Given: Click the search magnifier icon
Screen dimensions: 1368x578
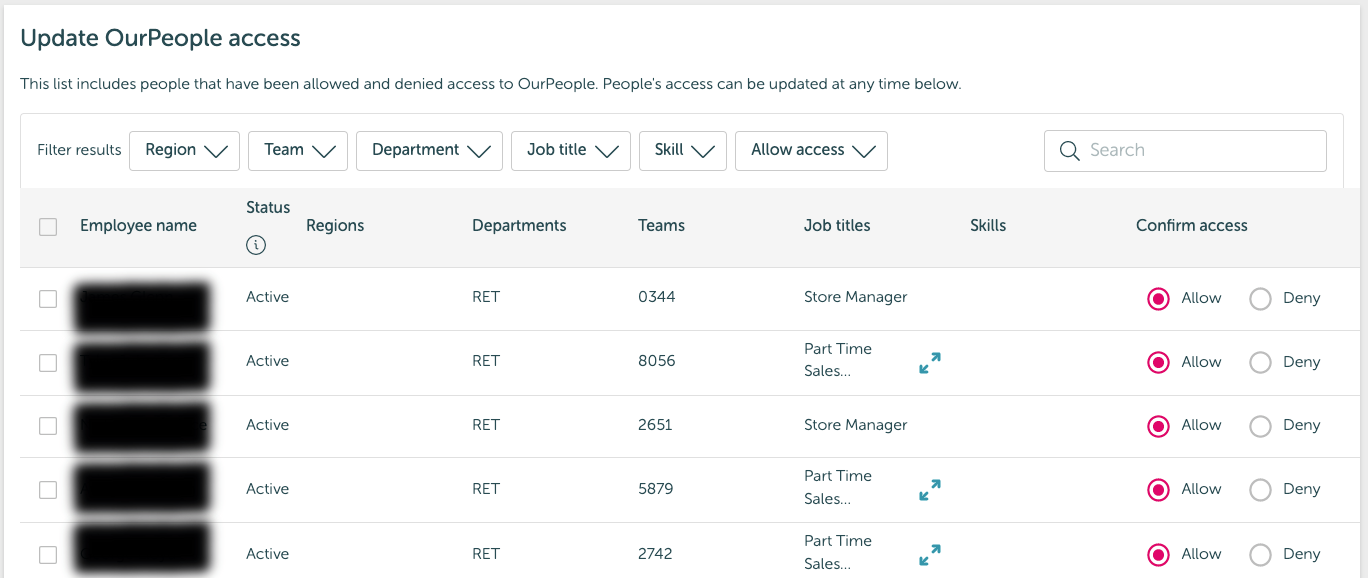Looking at the screenshot, I should click(x=1069, y=151).
